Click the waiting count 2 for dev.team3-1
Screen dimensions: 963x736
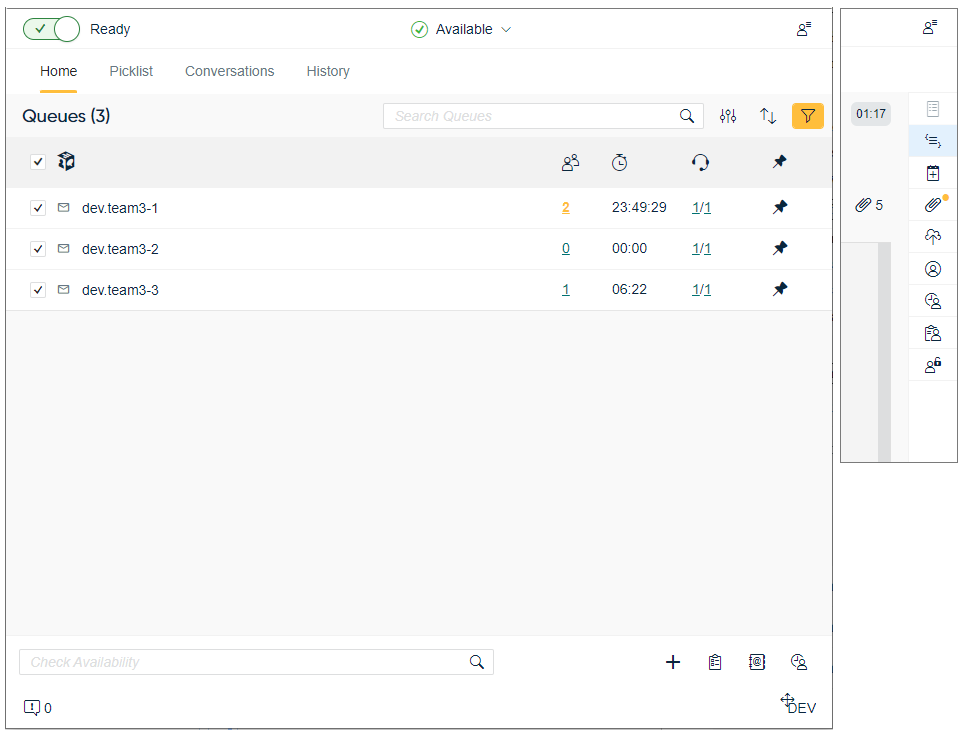click(566, 208)
